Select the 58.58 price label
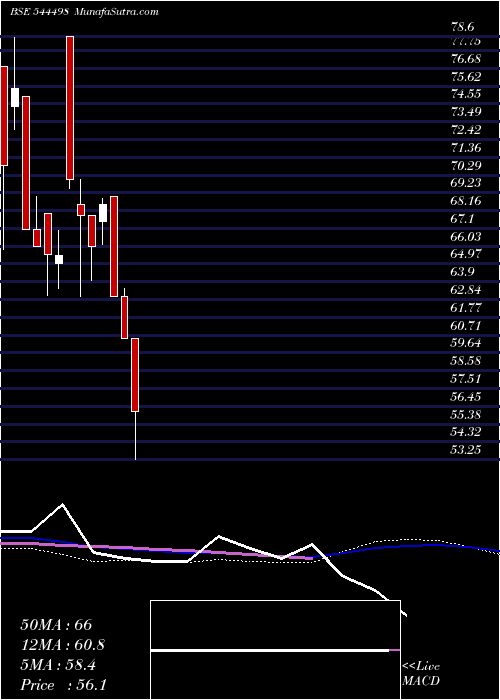Viewport: 500px width, 700px height. 466,361
